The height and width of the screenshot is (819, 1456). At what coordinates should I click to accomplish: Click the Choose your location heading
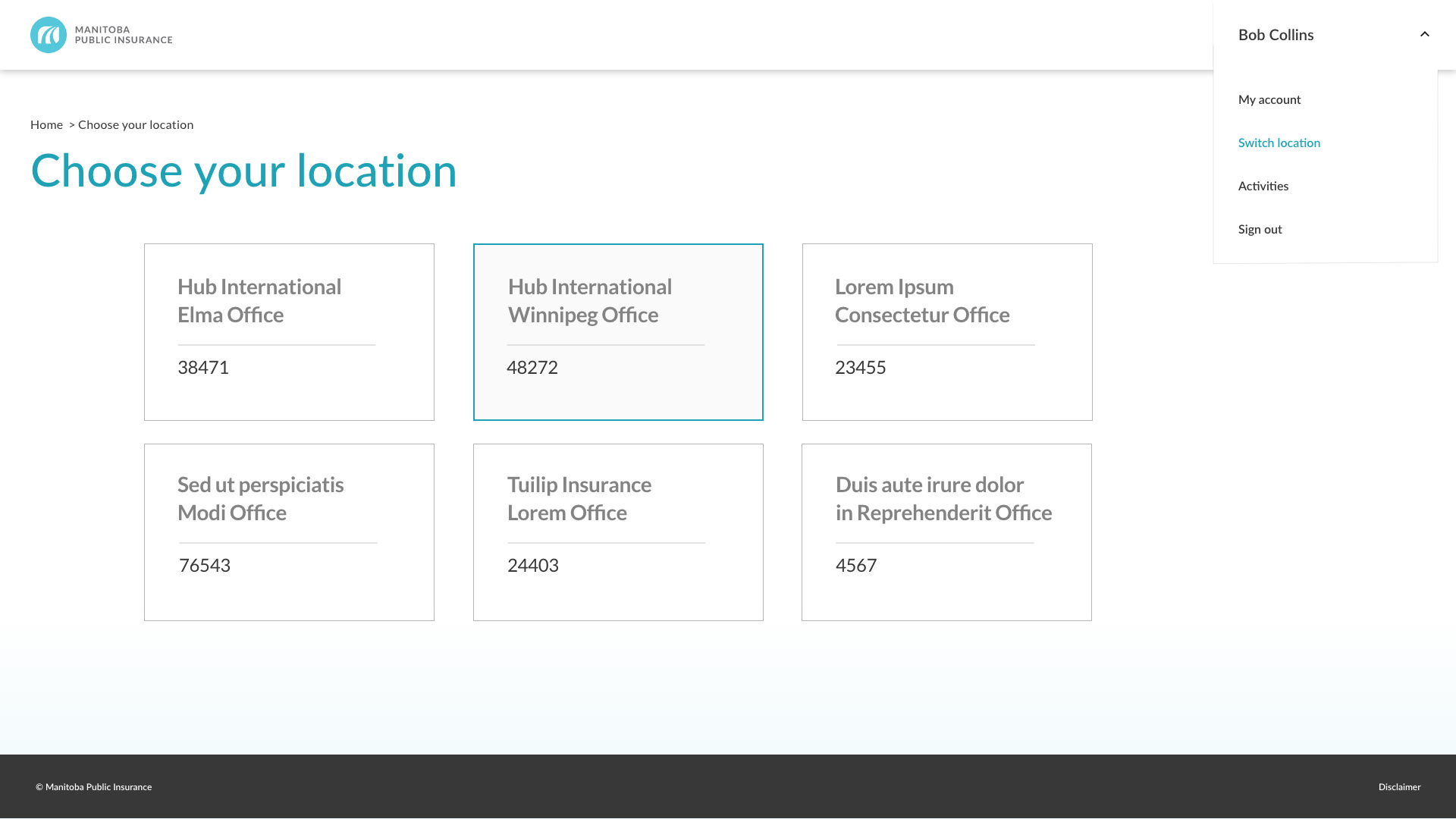[244, 171]
